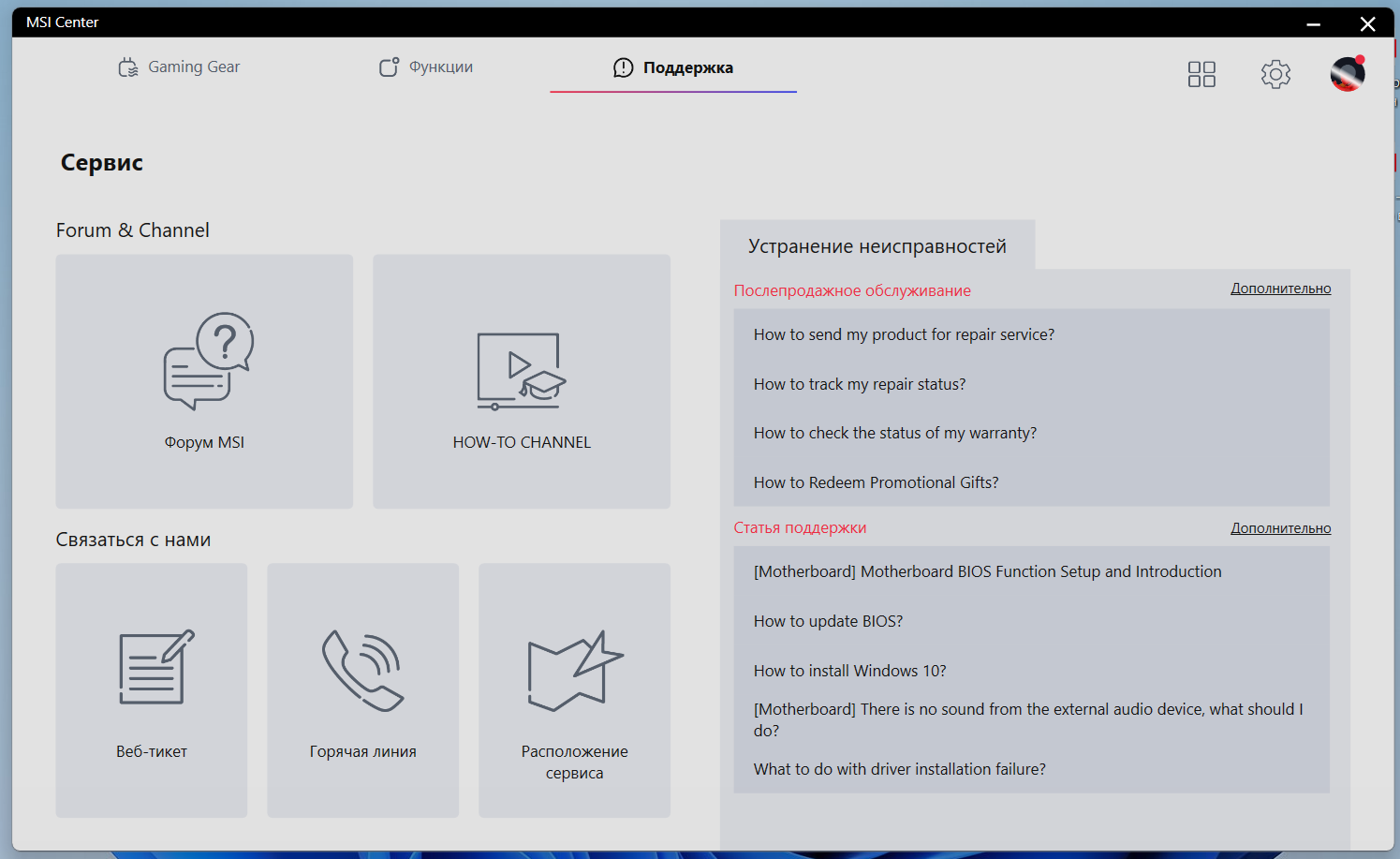Image resolution: width=1400 pixels, height=859 pixels.
Task: Open 'How to Redeem Promotional Gifts?'
Action: [x=877, y=482]
